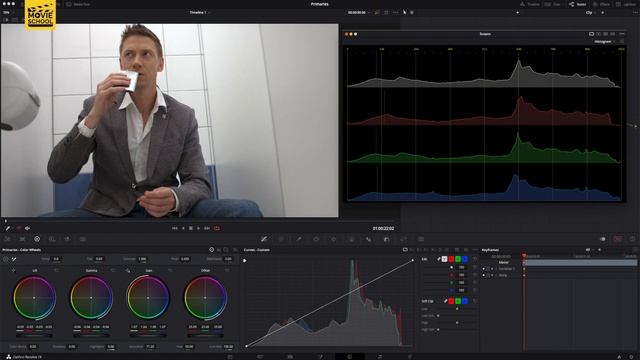This screenshot has width=640, height=360.
Task: Toggle viewer audio mute icon
Action: [27, 228]
